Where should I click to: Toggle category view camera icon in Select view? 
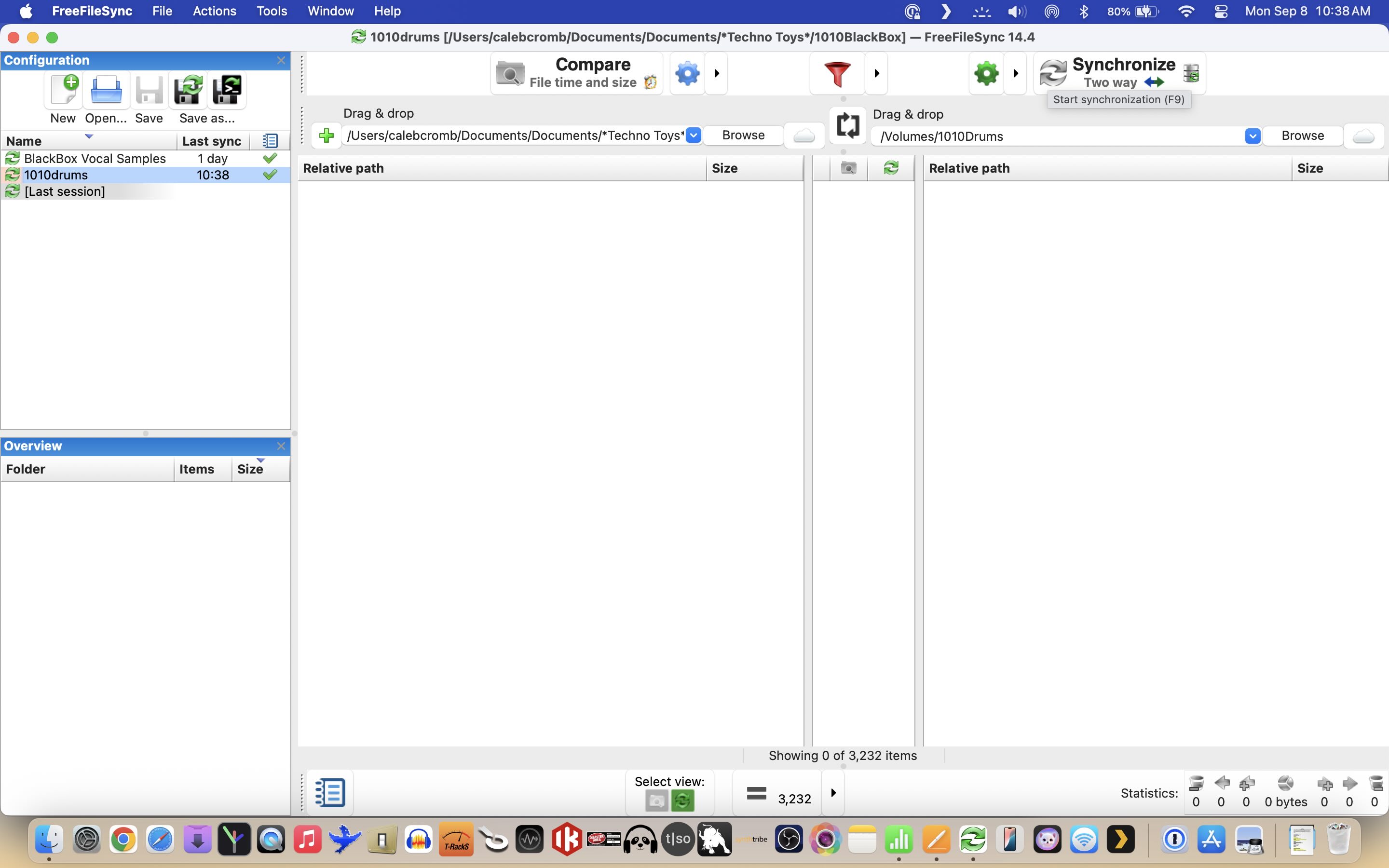(656, 800)
